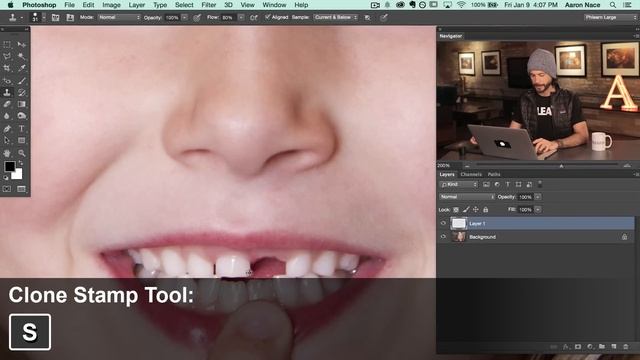Select the Lasso tool
The width and height of the screenshot is (640, 360).
(7, 56)
